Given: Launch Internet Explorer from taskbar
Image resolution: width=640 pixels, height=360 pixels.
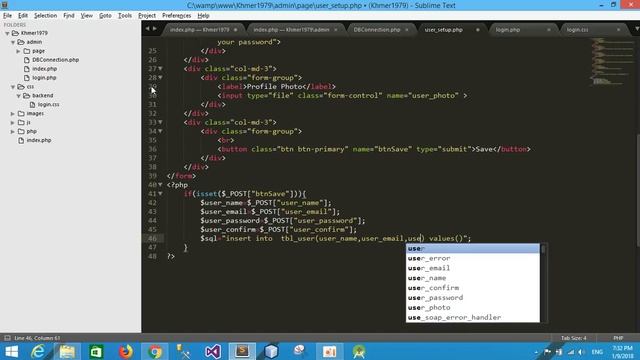Looking at the screenshot, I should coord(38,351).
